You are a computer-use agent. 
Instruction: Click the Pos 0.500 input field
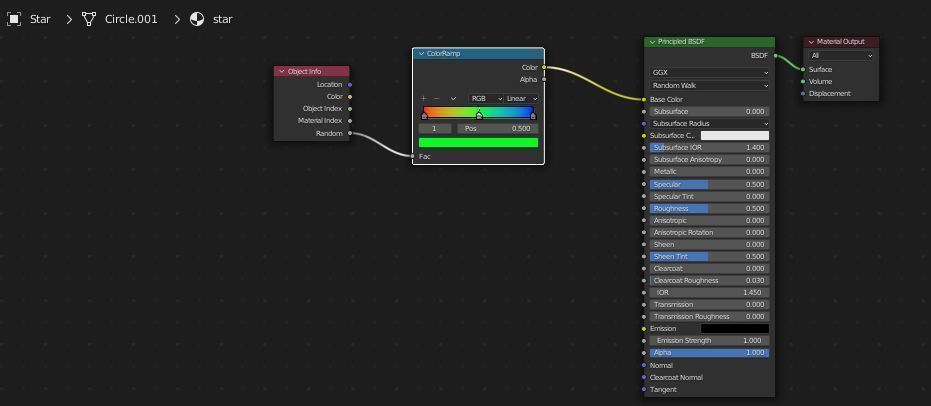498,128
